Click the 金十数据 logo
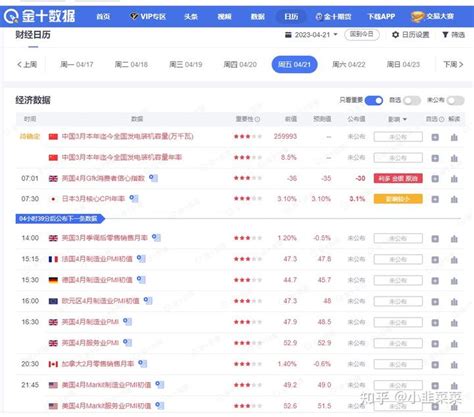 40,16
